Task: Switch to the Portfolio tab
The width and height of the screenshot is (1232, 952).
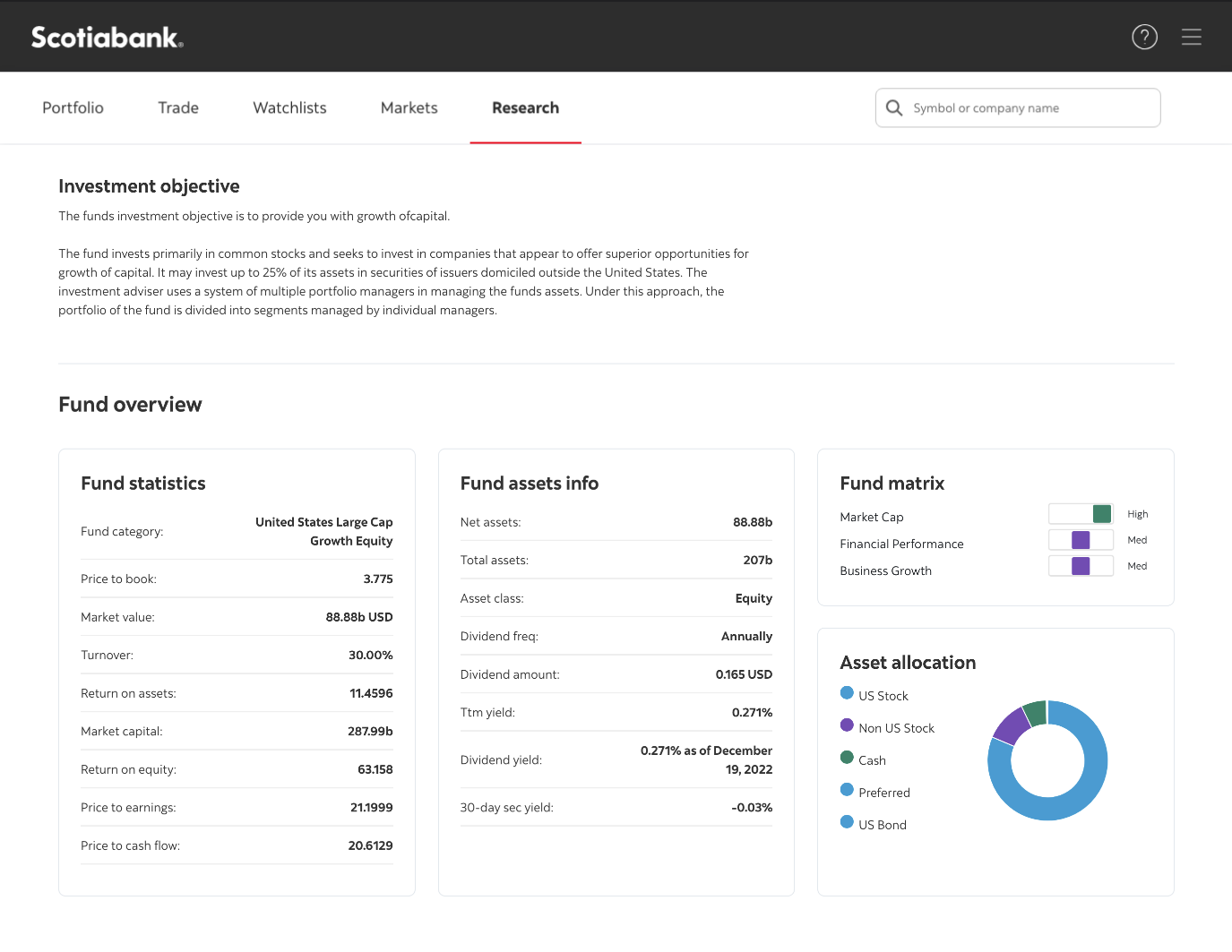Action: tap(73, 108)
